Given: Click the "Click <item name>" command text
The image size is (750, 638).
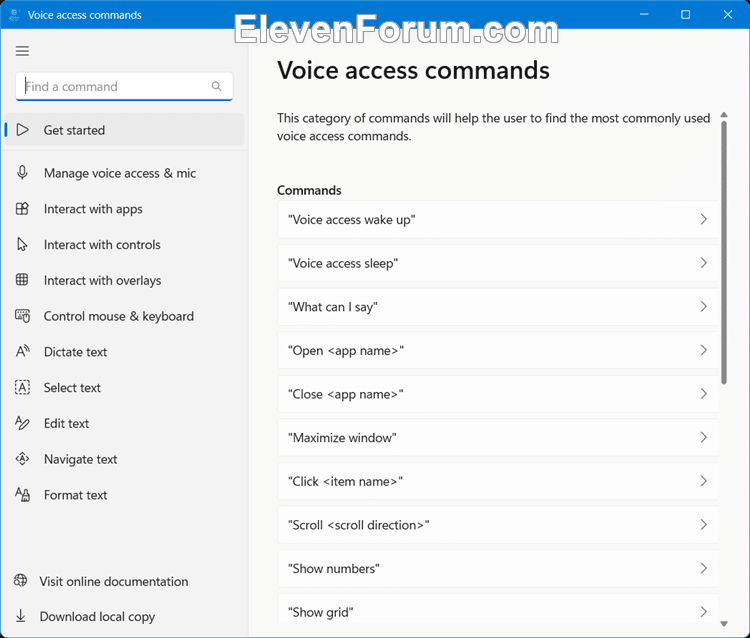Looking at the screenshot, I should [x=345, y=481].
